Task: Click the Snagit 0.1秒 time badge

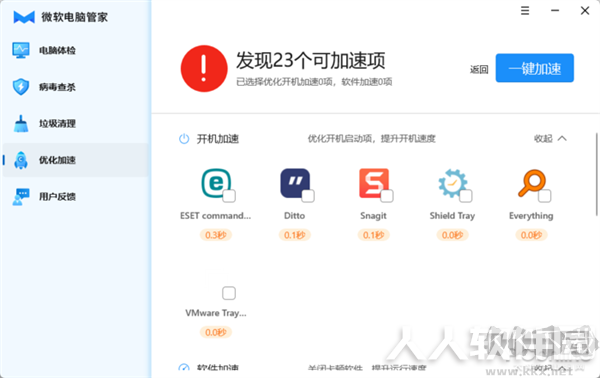Action: pyautogui.click(x=373, y=235)
